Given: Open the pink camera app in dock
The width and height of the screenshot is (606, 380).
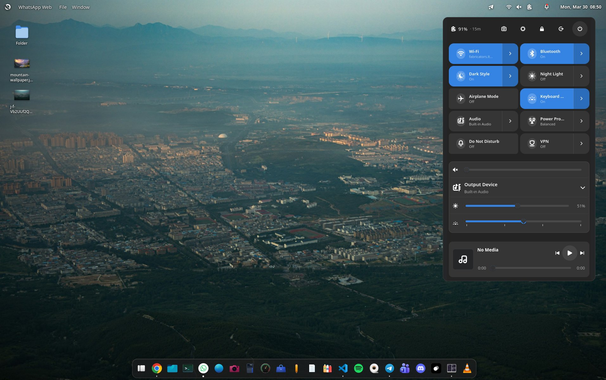Looking at the screenshot, I should pyautogui.click(x=234, y=368).
